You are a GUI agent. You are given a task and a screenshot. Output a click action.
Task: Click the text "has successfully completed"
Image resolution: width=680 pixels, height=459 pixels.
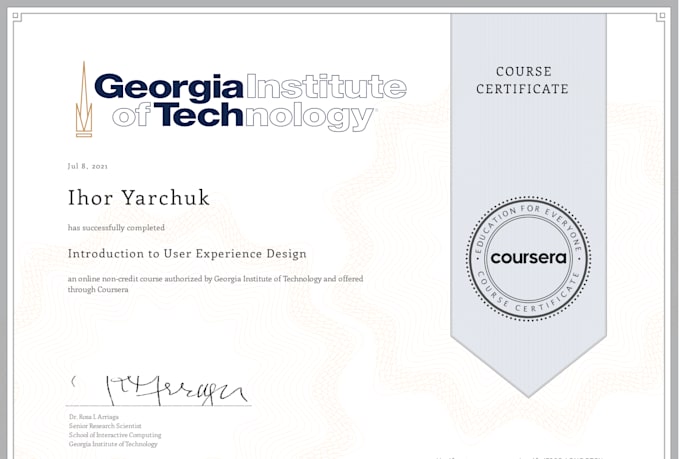coord(116,228)
